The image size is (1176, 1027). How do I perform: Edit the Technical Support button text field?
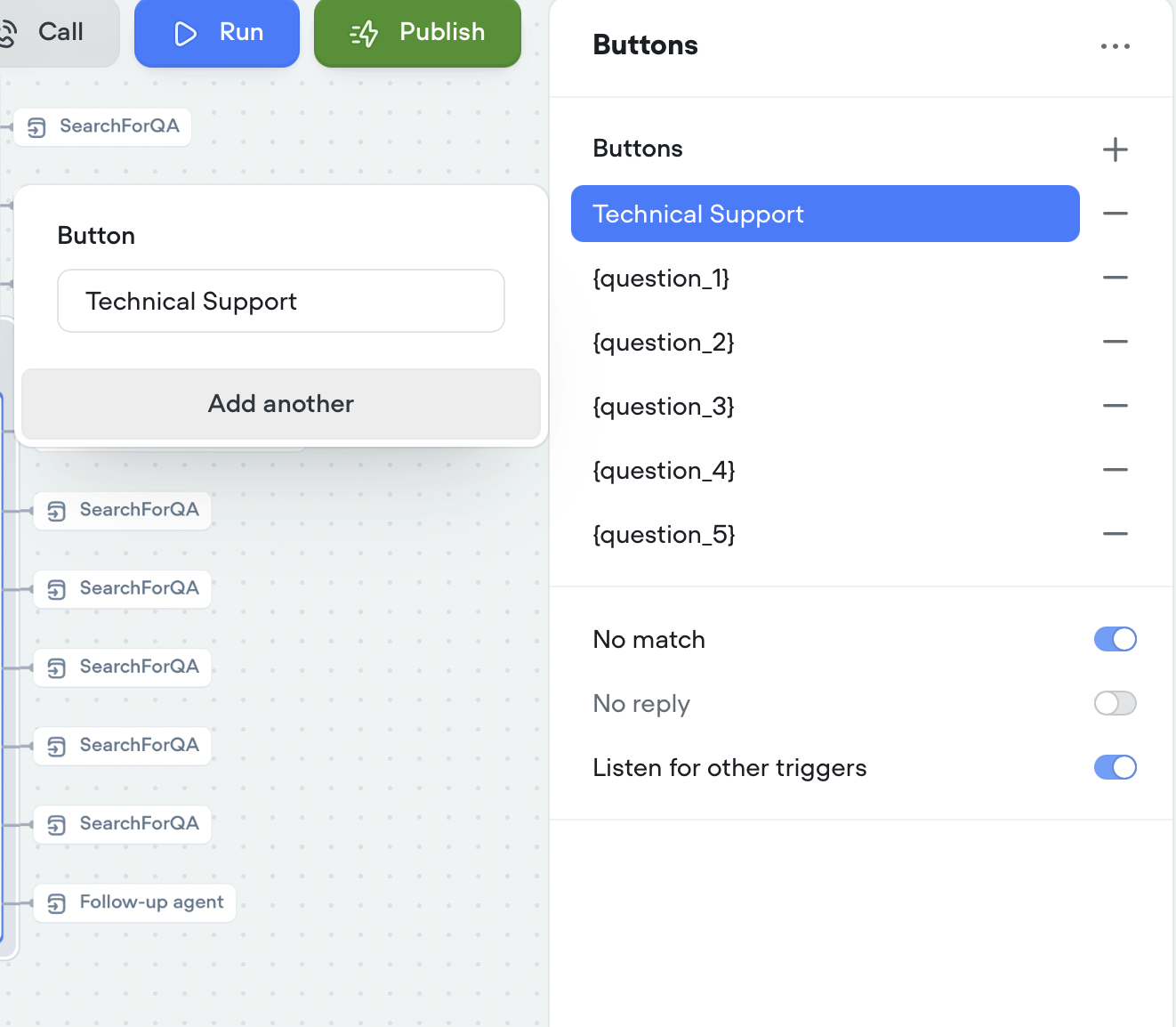[x=281, y=301]
